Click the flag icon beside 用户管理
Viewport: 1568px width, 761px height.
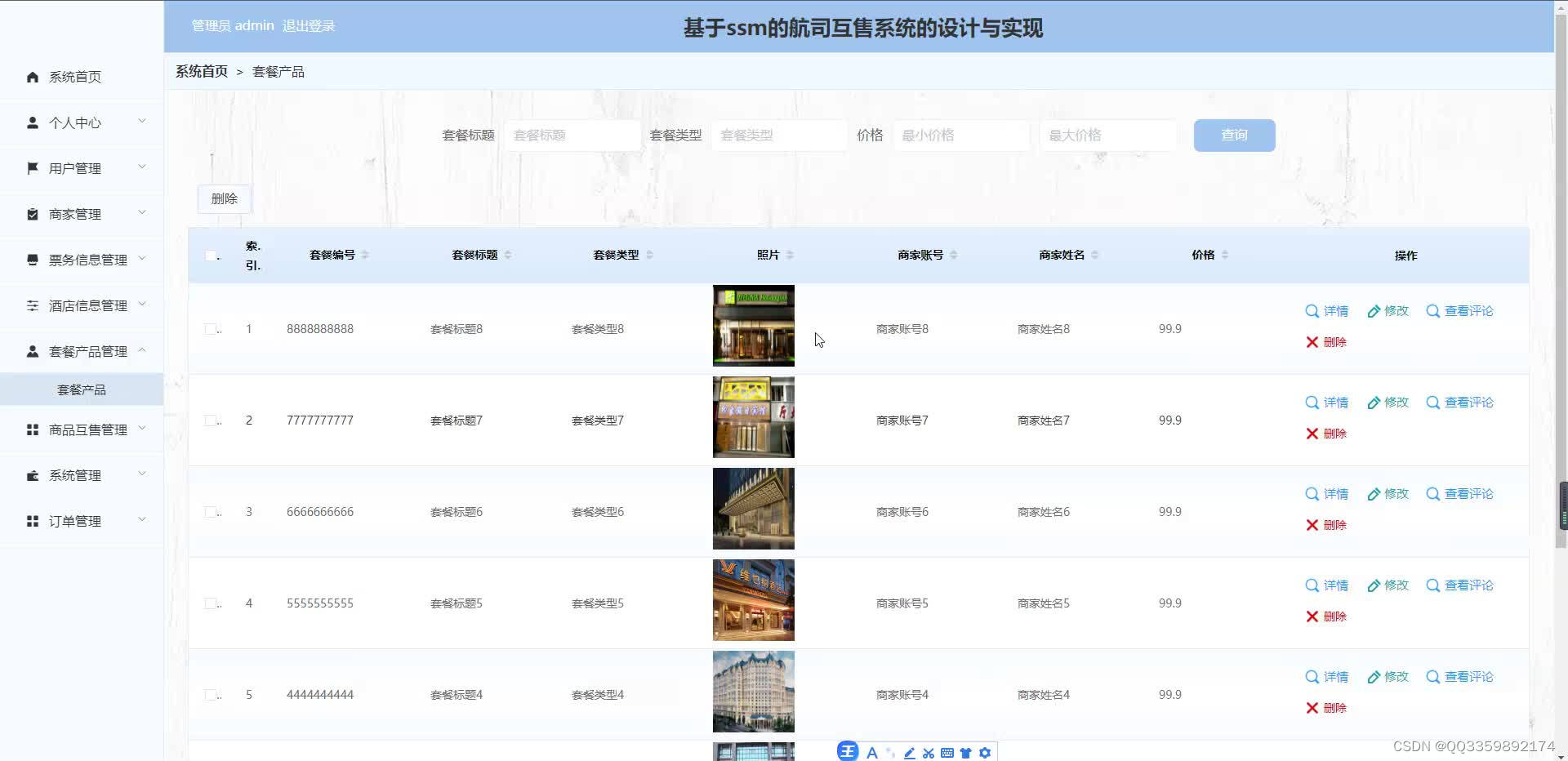point(33,168)
